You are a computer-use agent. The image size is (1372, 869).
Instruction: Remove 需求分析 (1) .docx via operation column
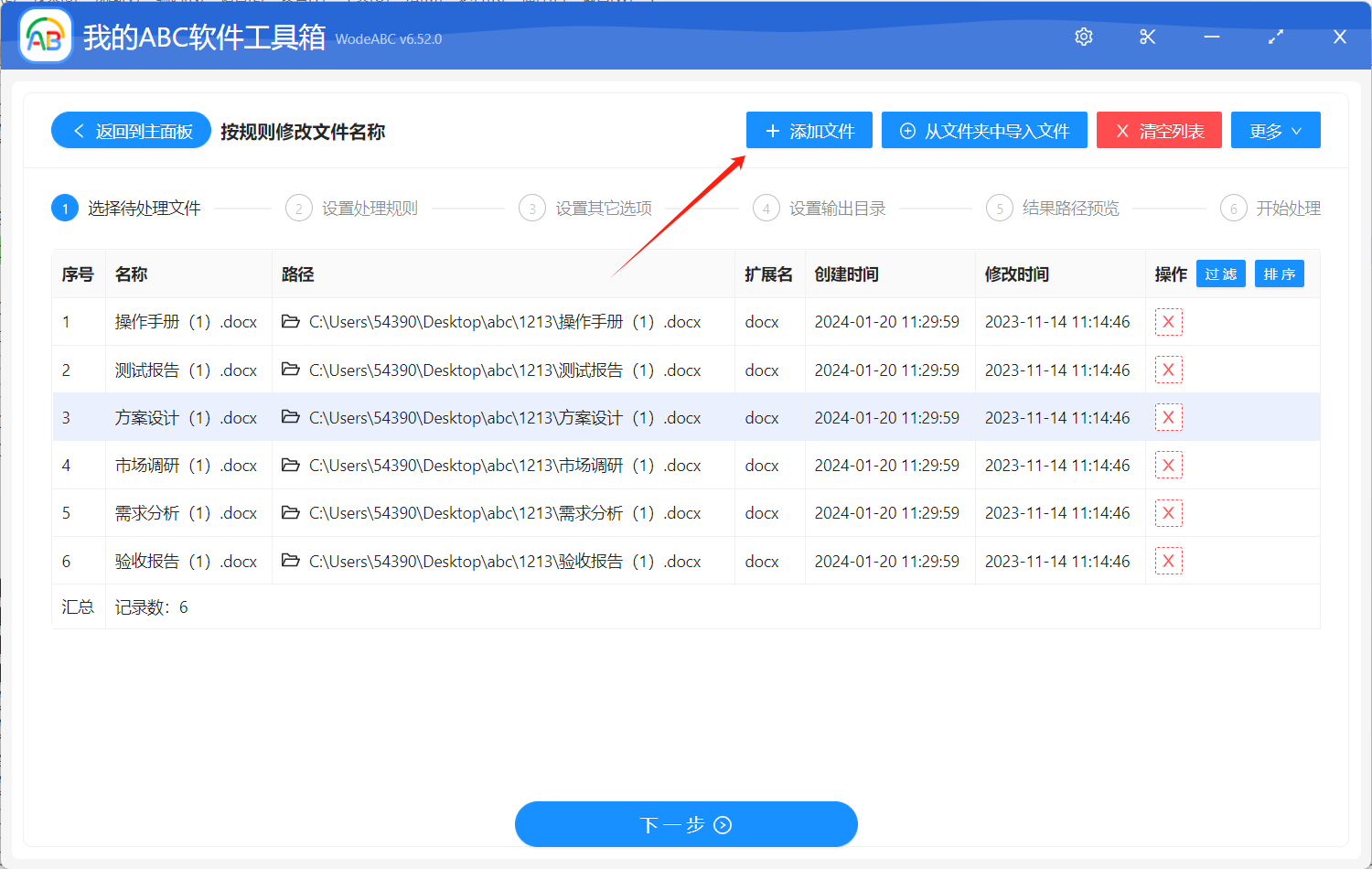1169,512
